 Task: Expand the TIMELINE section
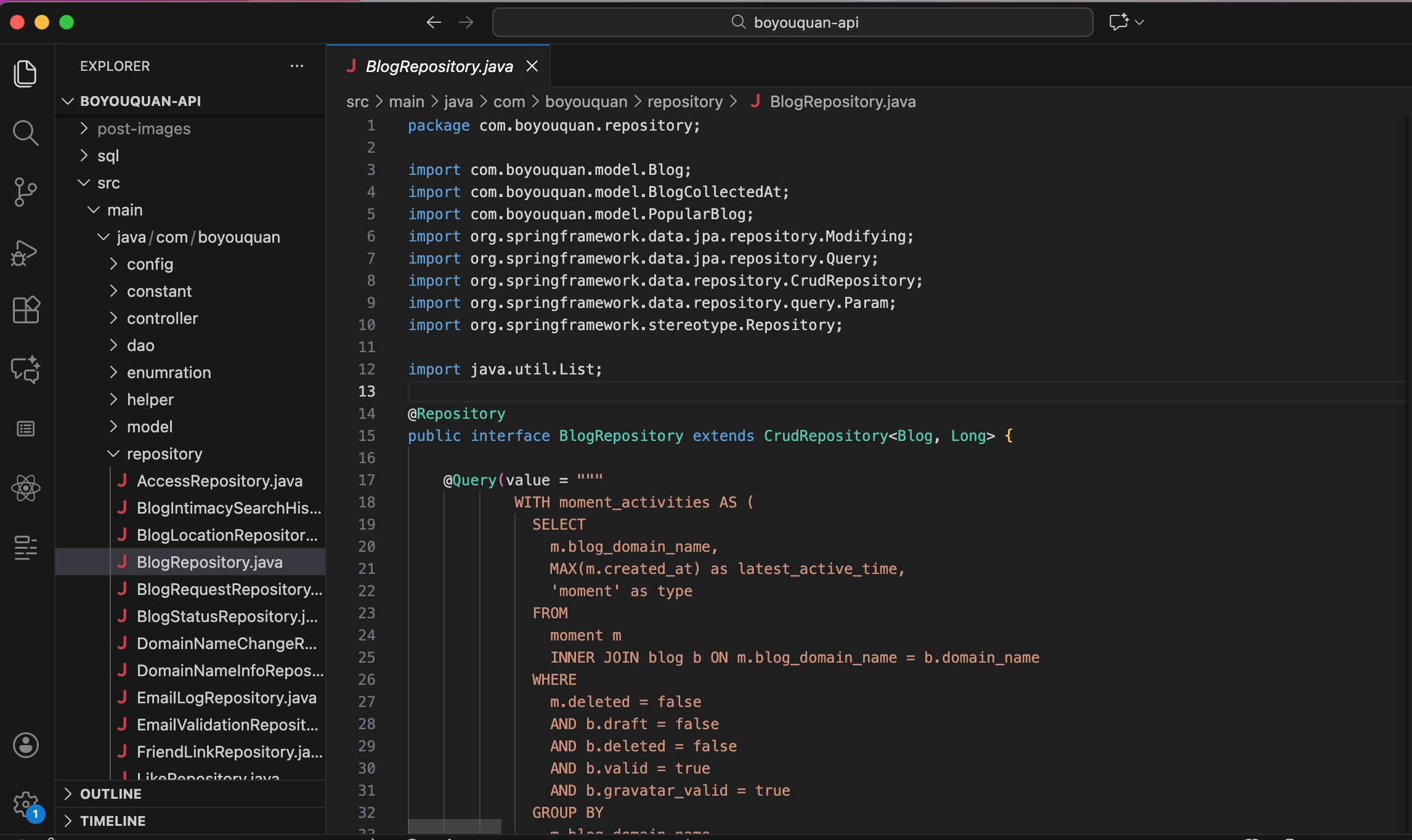[x=113, y=821]
